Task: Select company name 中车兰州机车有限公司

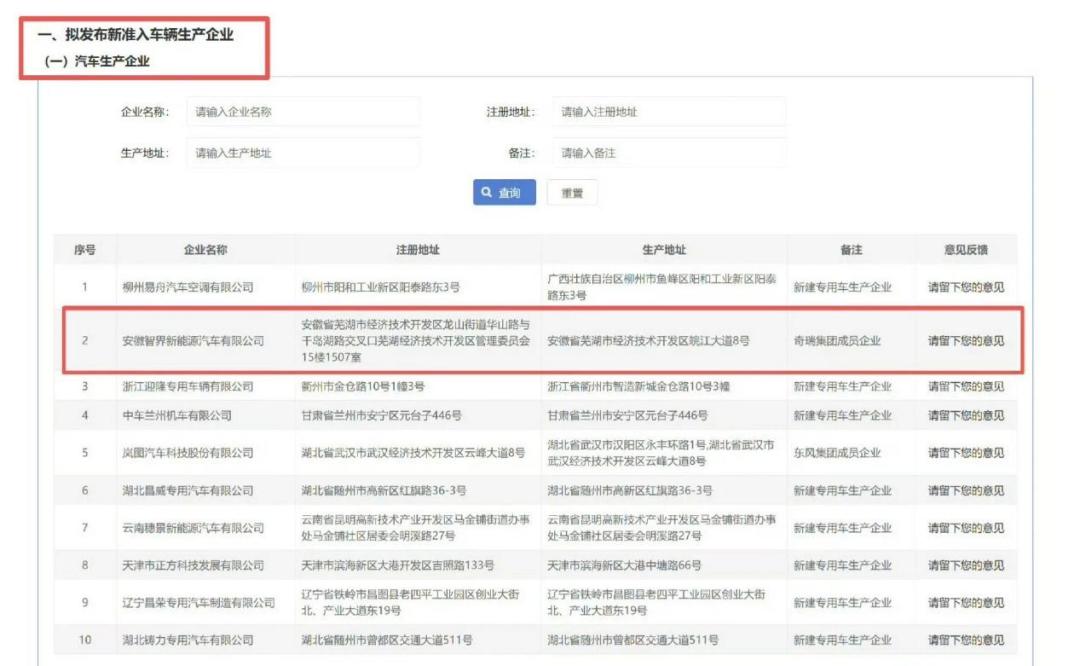Action: click(177, 415)
